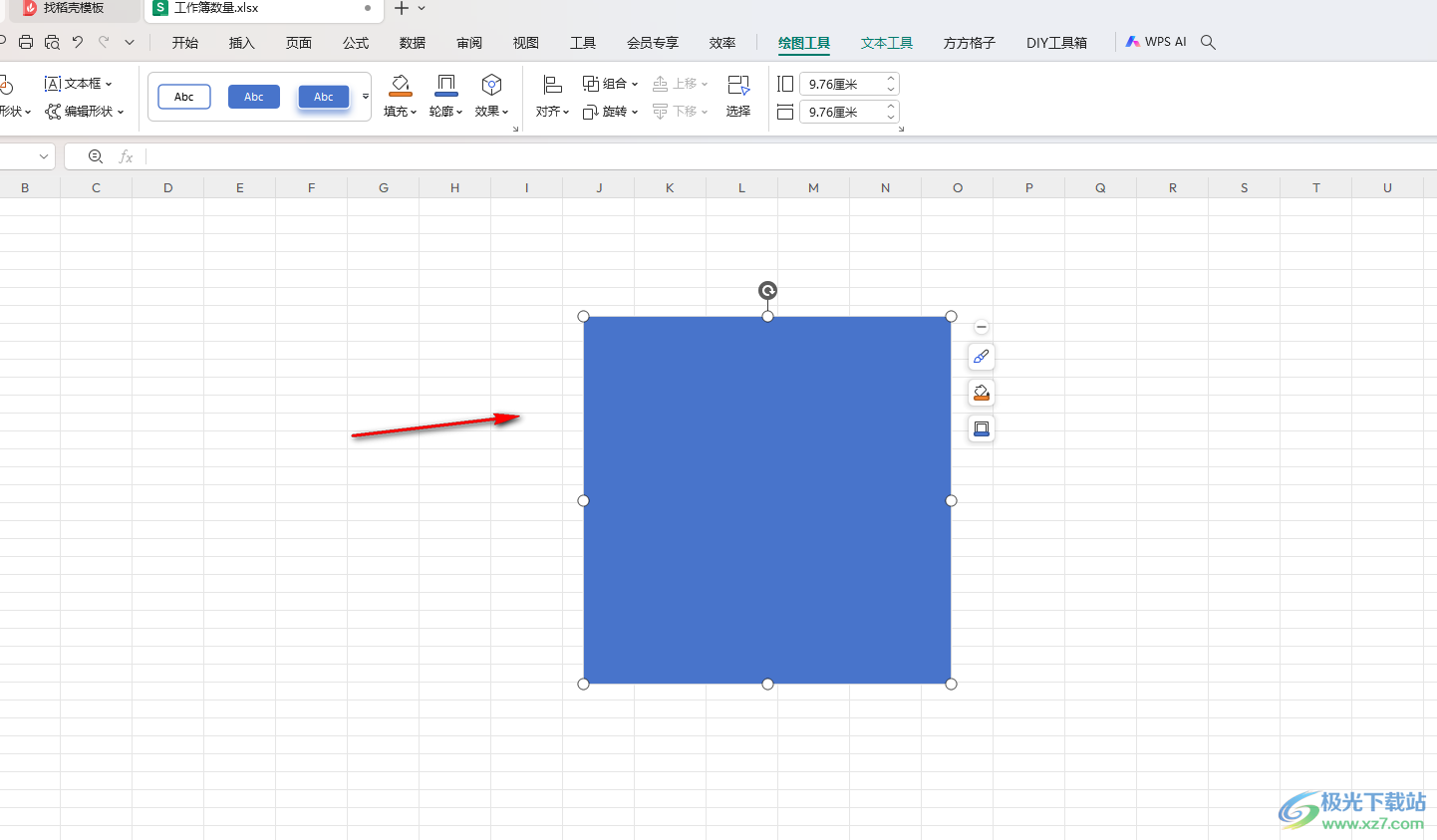Click the floating shape outline icon beside square

[x=982, y=428]
